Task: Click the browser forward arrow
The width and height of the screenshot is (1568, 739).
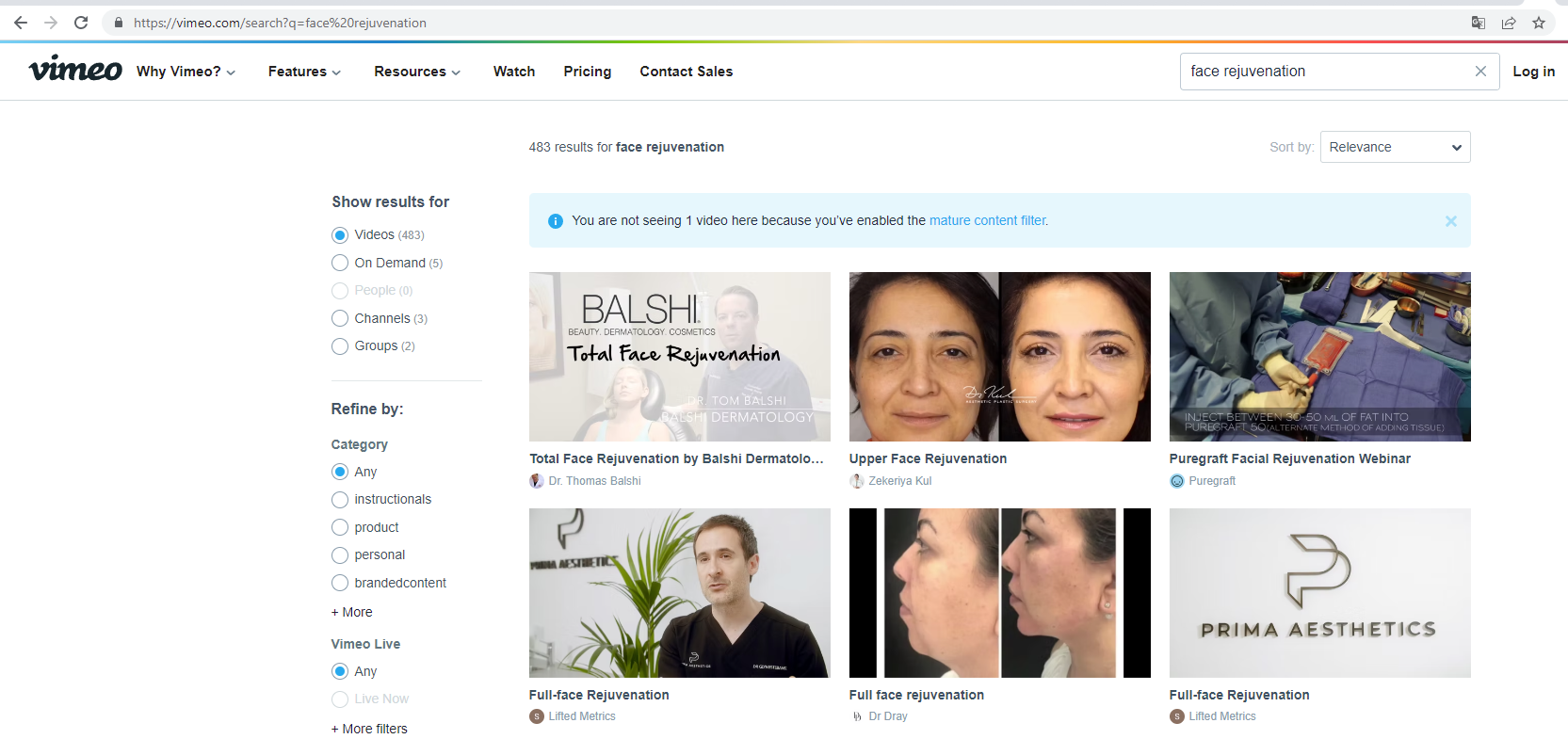Action: click(x=51, y=23)
